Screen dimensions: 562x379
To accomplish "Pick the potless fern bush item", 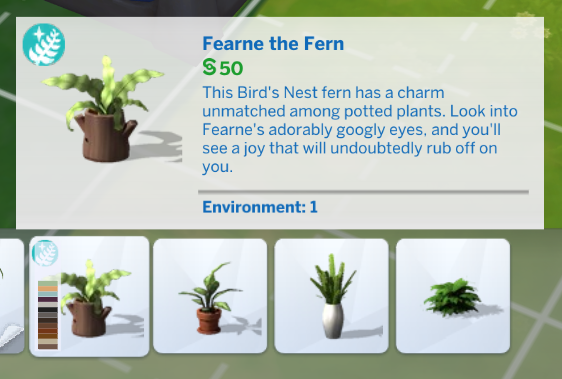I will coord(453,296).
